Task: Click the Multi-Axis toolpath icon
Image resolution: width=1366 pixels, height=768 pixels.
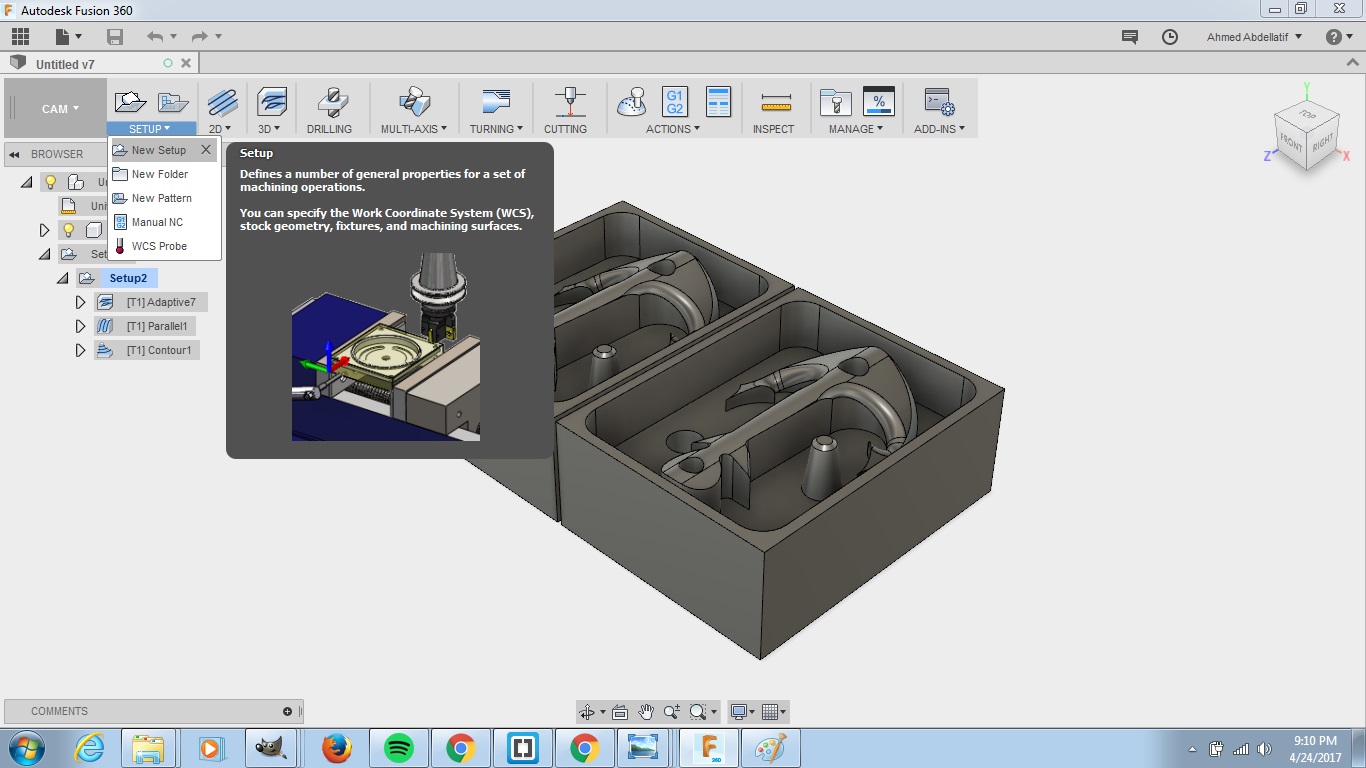Action: tap(414, 102)
